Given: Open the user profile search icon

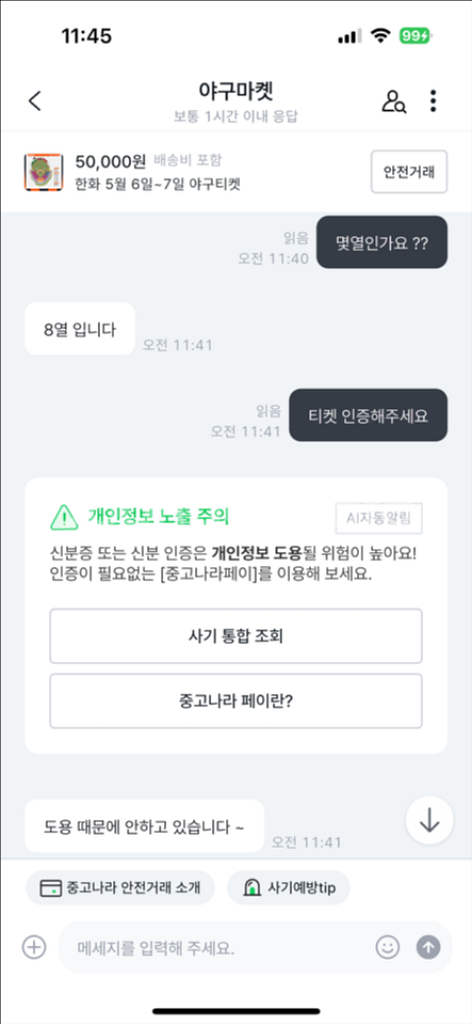Looking at the screenshot, I should click(x=394, y=101).
